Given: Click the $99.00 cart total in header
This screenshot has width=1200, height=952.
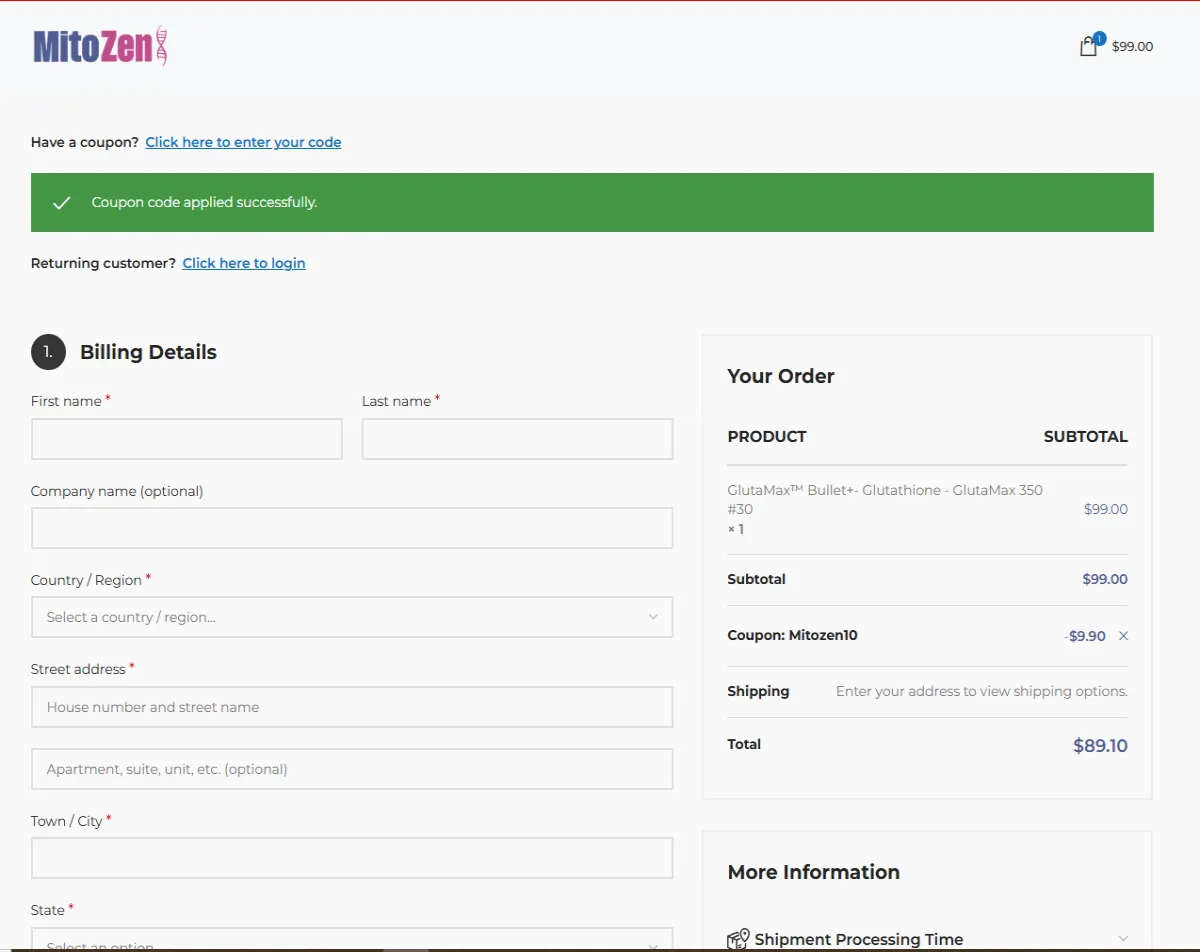Looking at the screenshot, I should click(x=1131, y=46).
